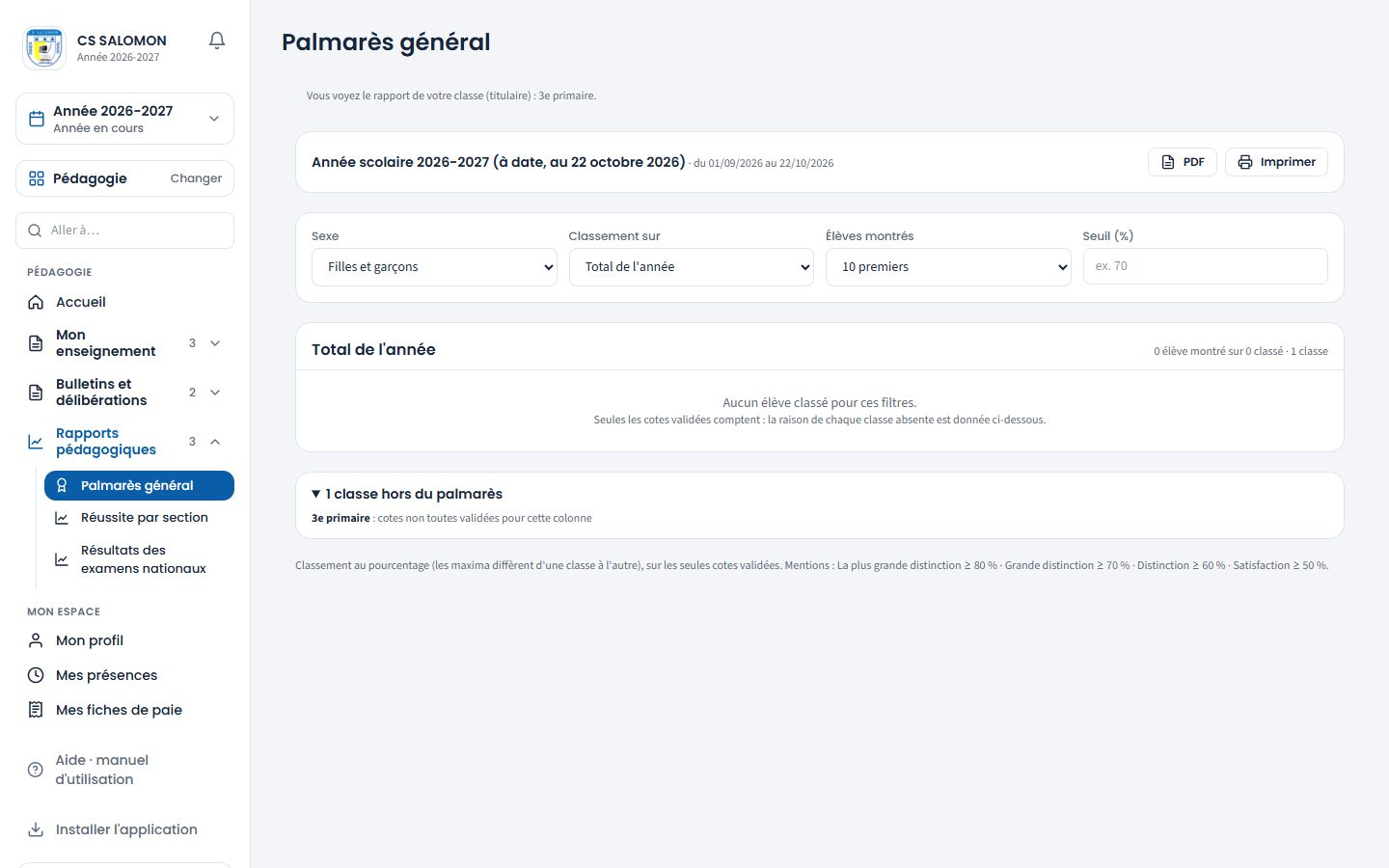Click the Bulletins et délibérations document icon
Screen dimensions: 1389x868
click(36, 393)
